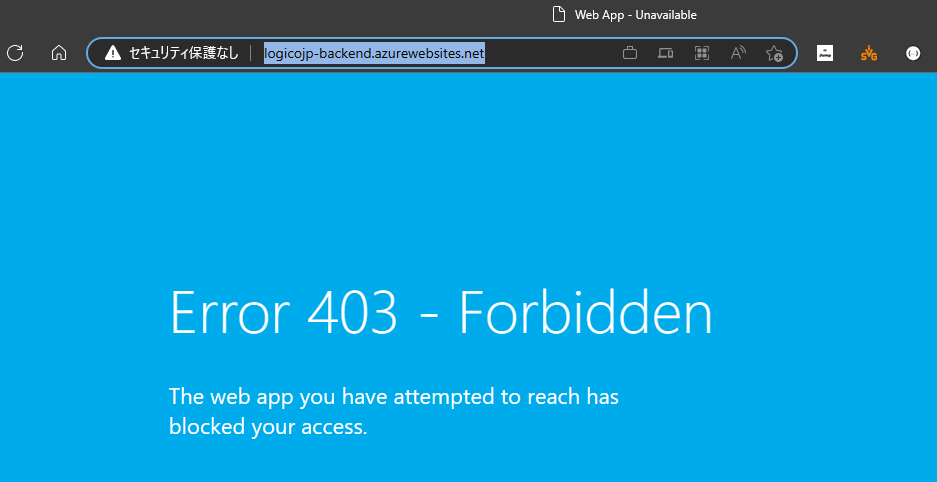Image resolution: width=937 pixels, height=482 pixels.
Task: Reload the page with the refresh icon
Action: (x=15, y=53)
